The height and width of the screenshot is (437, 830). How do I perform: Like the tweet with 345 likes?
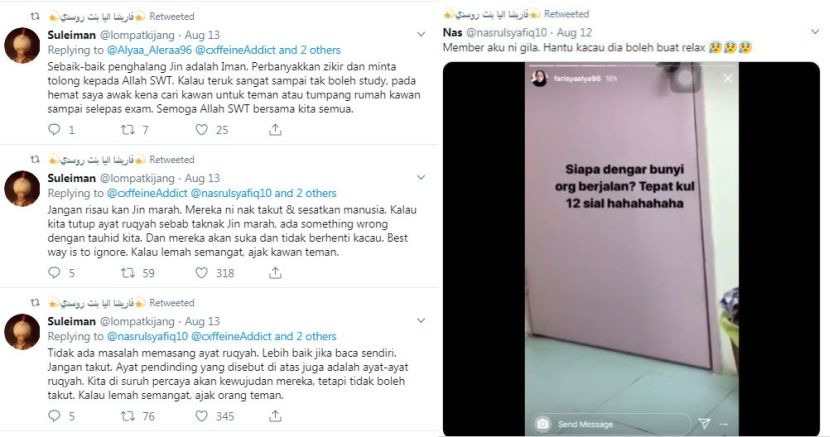(x=202, y=416)
